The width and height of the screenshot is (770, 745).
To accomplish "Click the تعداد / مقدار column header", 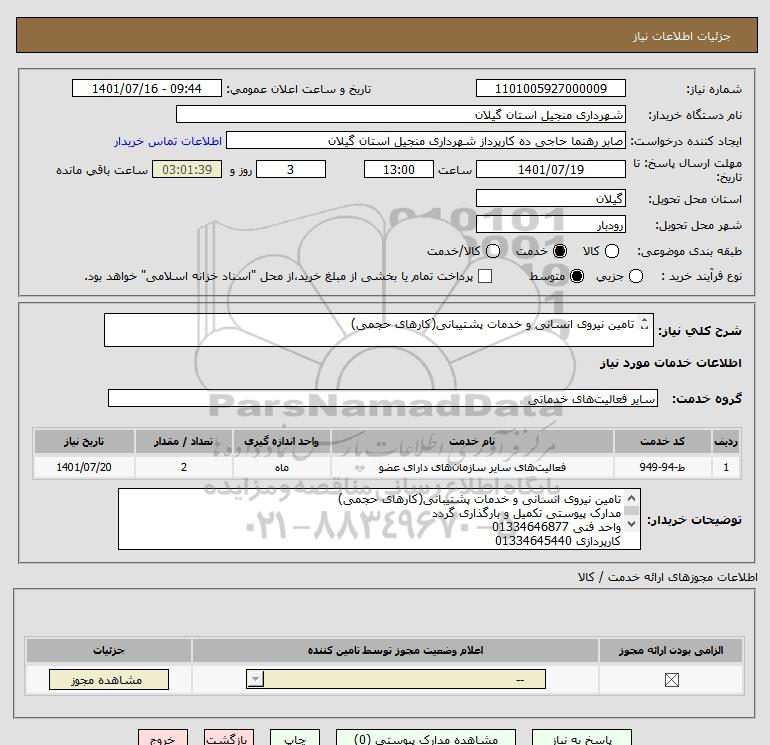I will 184,441.
